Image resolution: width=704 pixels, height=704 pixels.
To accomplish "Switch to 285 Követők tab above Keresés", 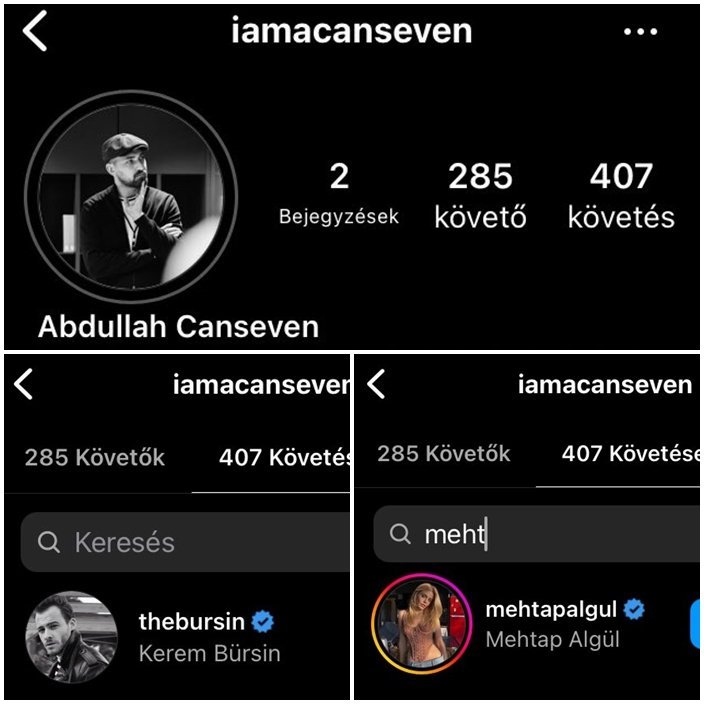I will (x=95, y=458).
